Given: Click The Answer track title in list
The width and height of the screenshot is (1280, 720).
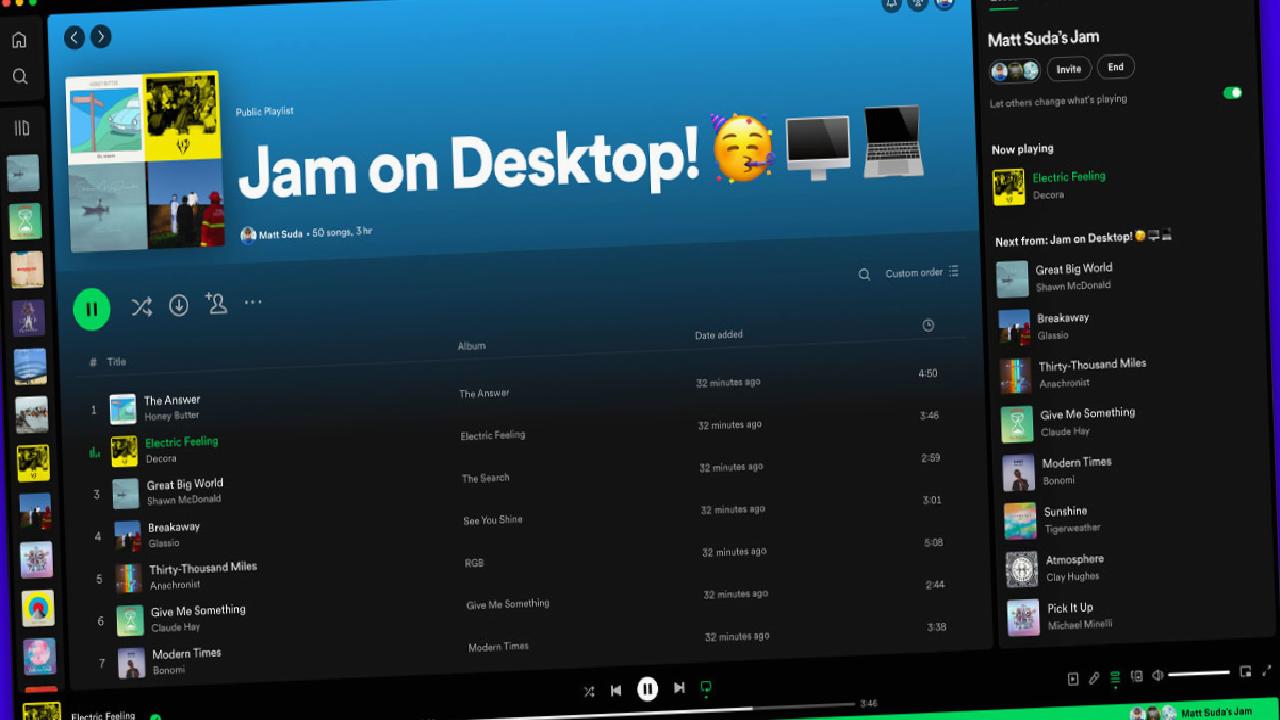Looking at the screenshot, I should pos(172,400).
